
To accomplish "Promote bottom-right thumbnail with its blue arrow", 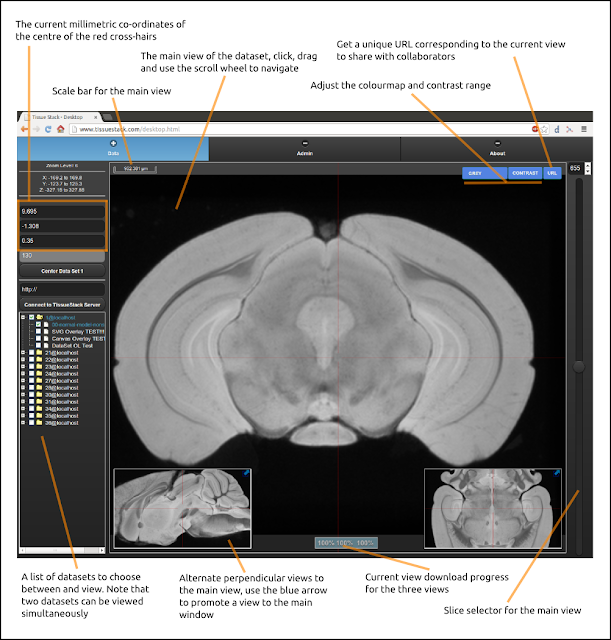I will (557, 473).
